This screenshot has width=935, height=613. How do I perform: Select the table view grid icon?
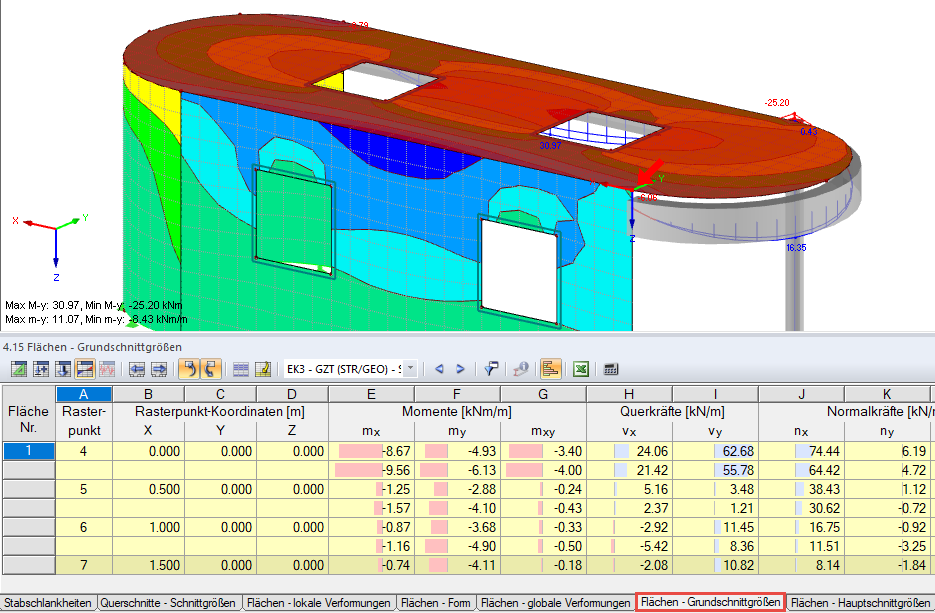[239, 368]
